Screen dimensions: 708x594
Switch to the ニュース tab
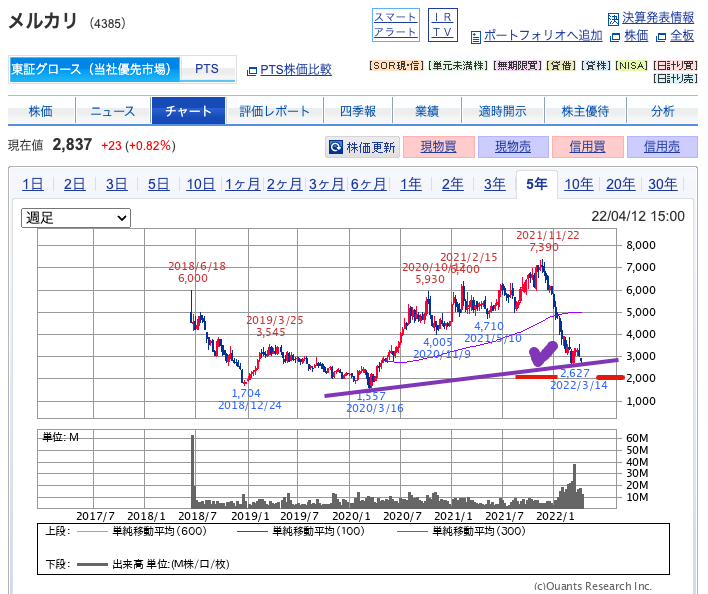(112, 111)
